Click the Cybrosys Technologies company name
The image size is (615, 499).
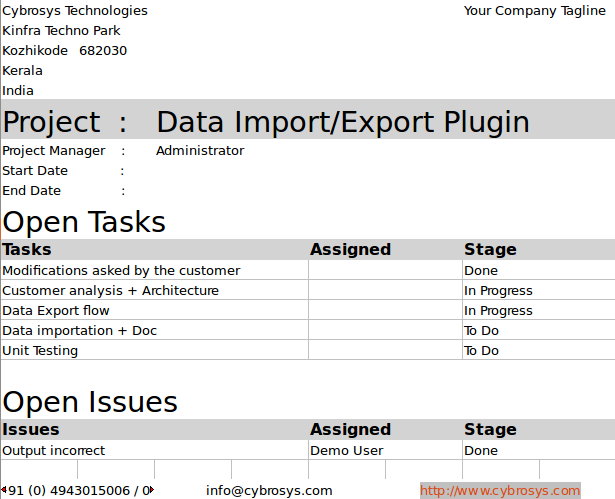(75, 11)
